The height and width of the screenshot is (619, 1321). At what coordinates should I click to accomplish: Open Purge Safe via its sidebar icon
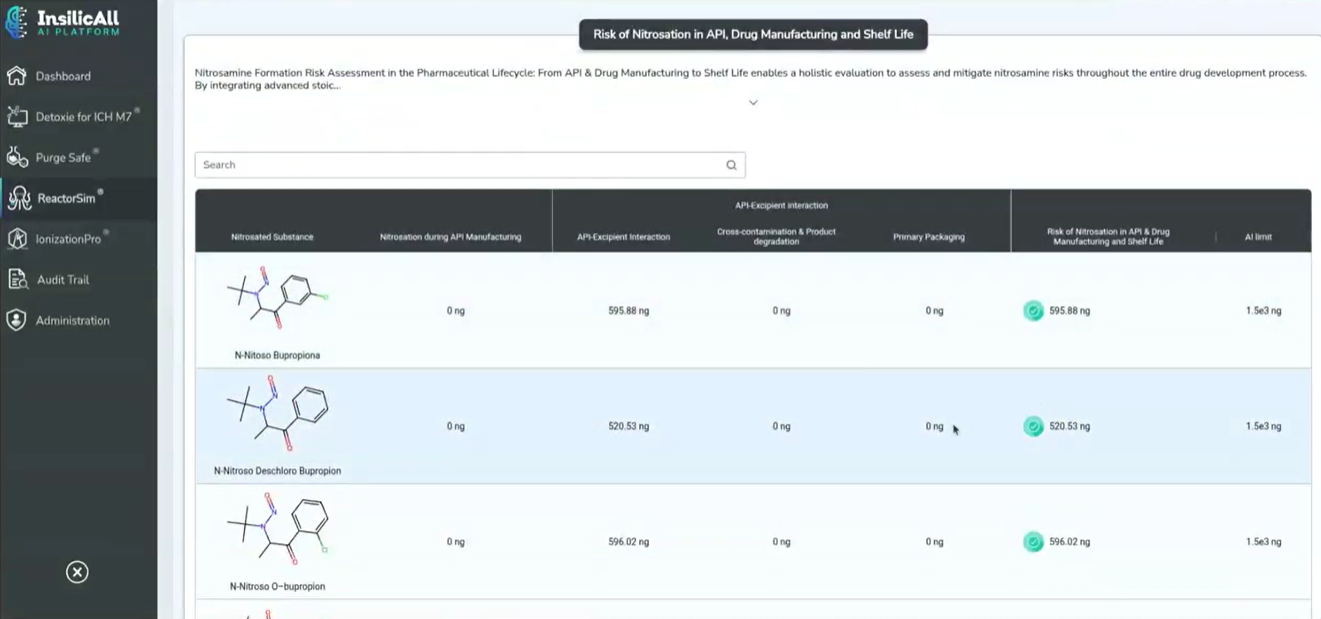16,157
